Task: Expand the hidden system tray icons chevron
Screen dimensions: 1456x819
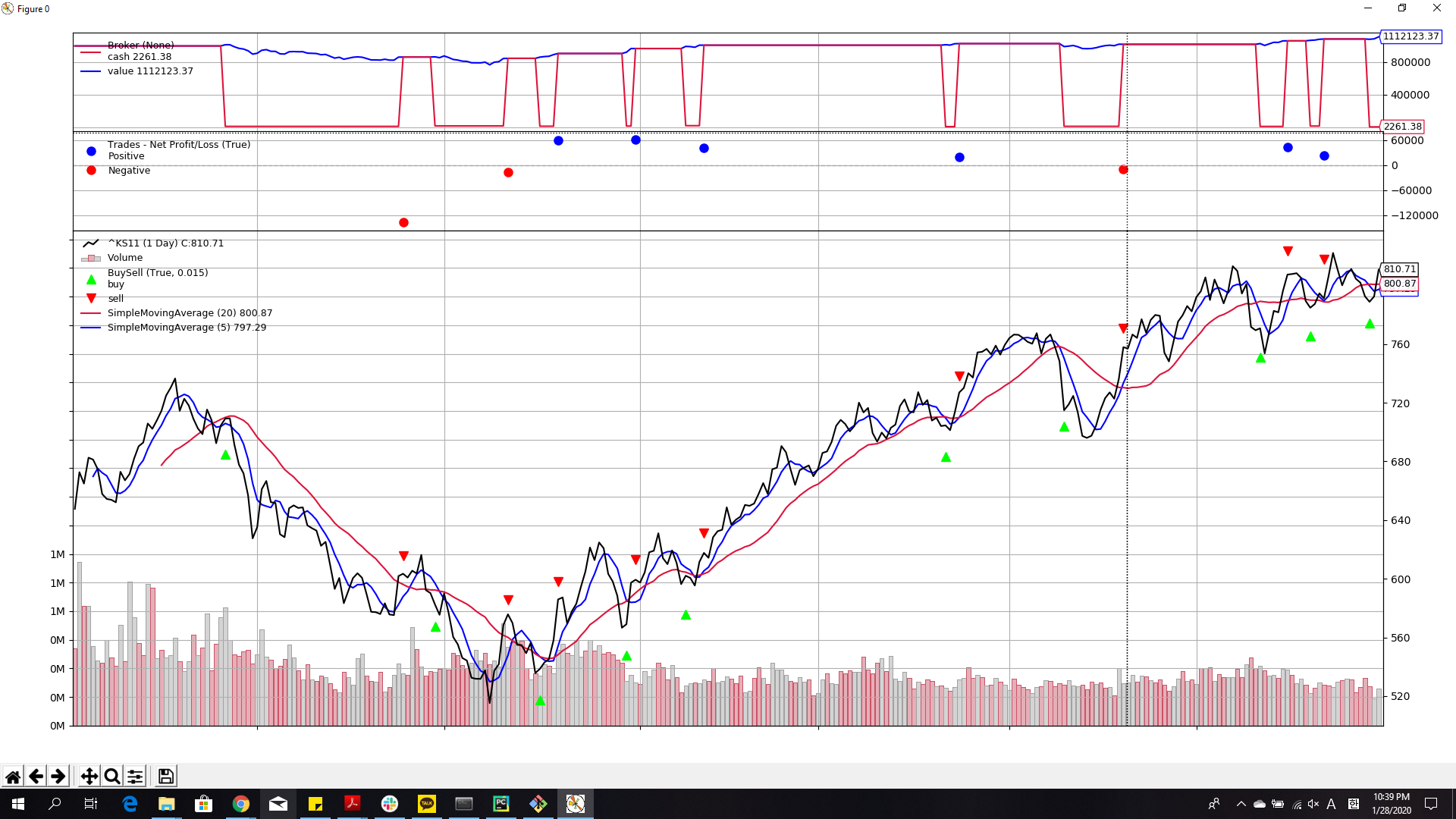Action: (1241, 804)
